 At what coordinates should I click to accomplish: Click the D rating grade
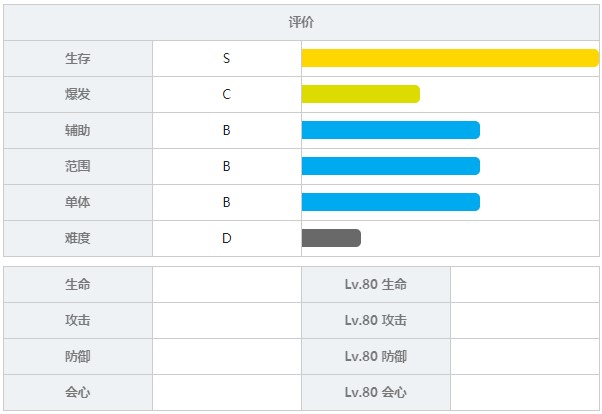[227, 238]
